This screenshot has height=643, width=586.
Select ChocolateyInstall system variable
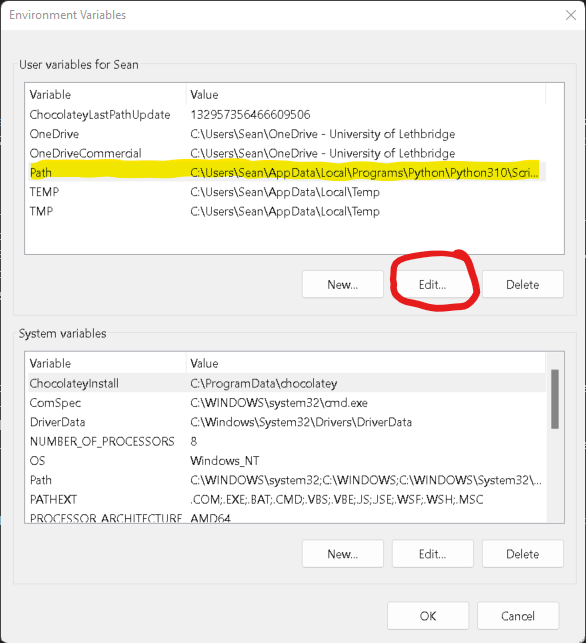[287, 383]
